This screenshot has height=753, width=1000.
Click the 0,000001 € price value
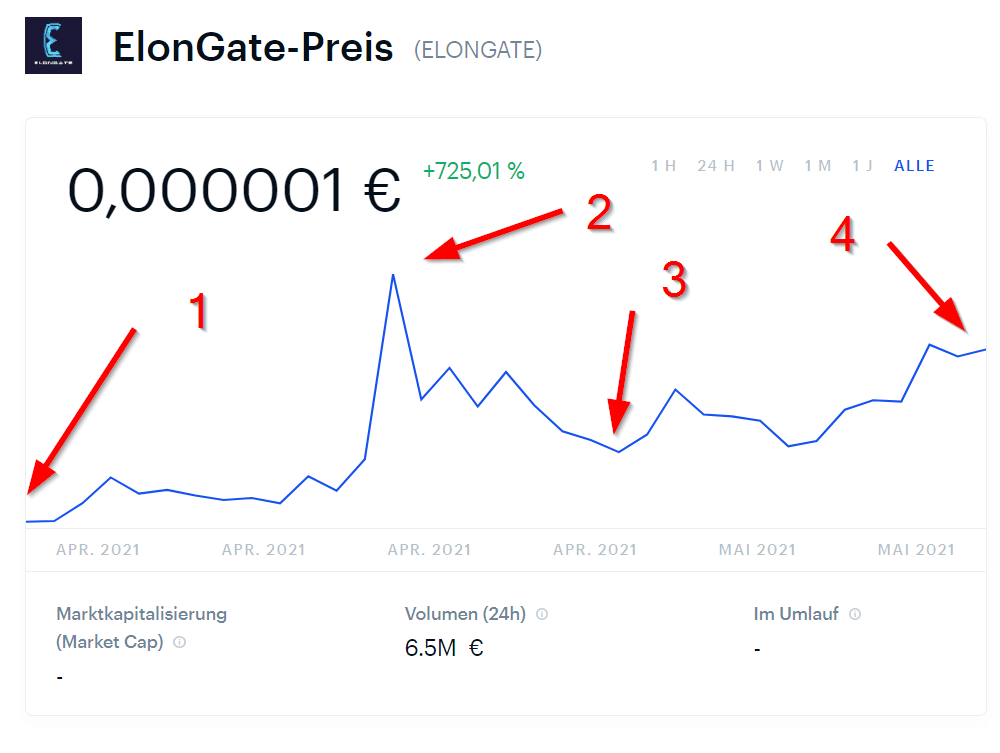pyautogui.click(x=234, y=190)
